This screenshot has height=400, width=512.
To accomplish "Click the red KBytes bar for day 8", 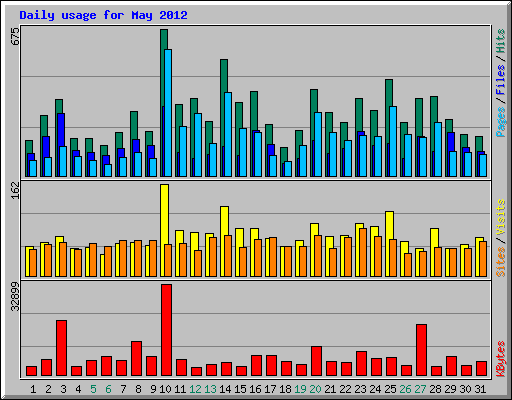I will 136,358.
